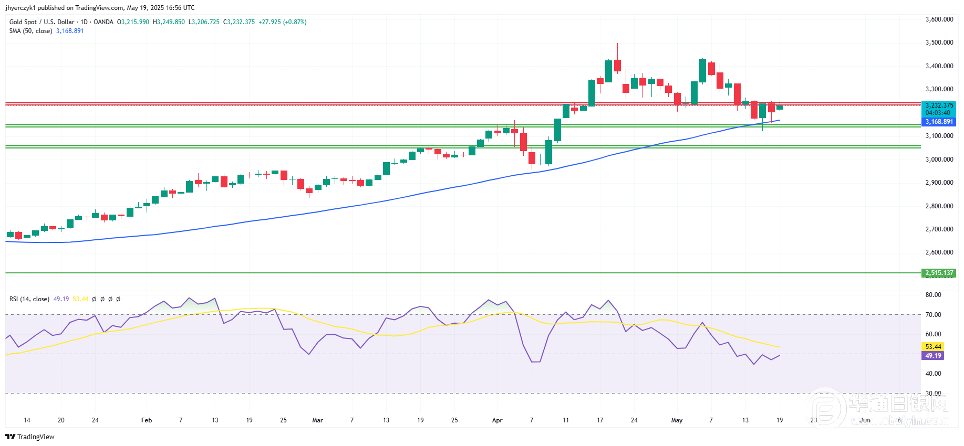Screen dimensions: 964x446
Task: Click the 3,500.000 tick on the price scale
Action: tap(938, 42)
